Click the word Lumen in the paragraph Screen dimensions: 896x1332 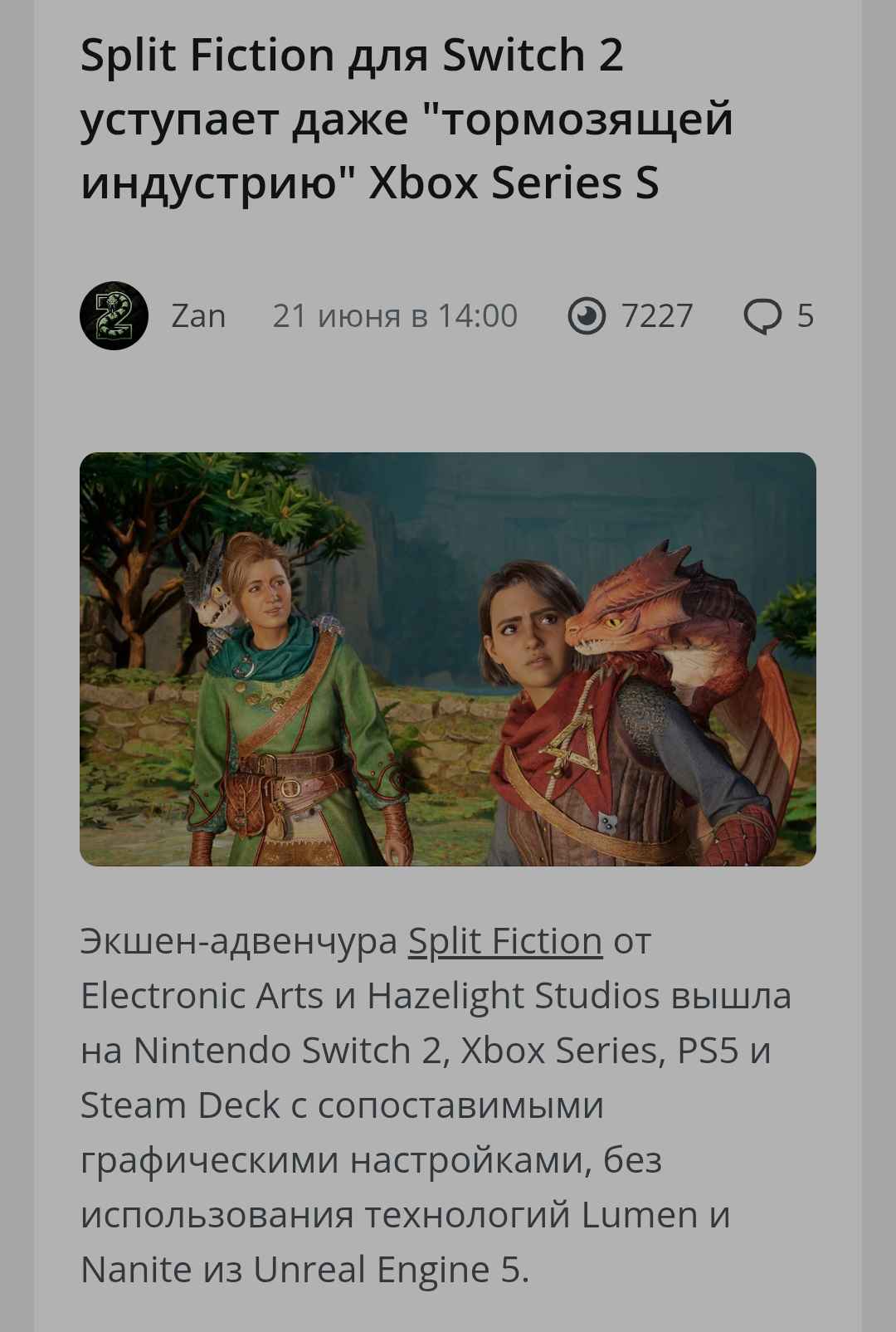pos(640,1216)
